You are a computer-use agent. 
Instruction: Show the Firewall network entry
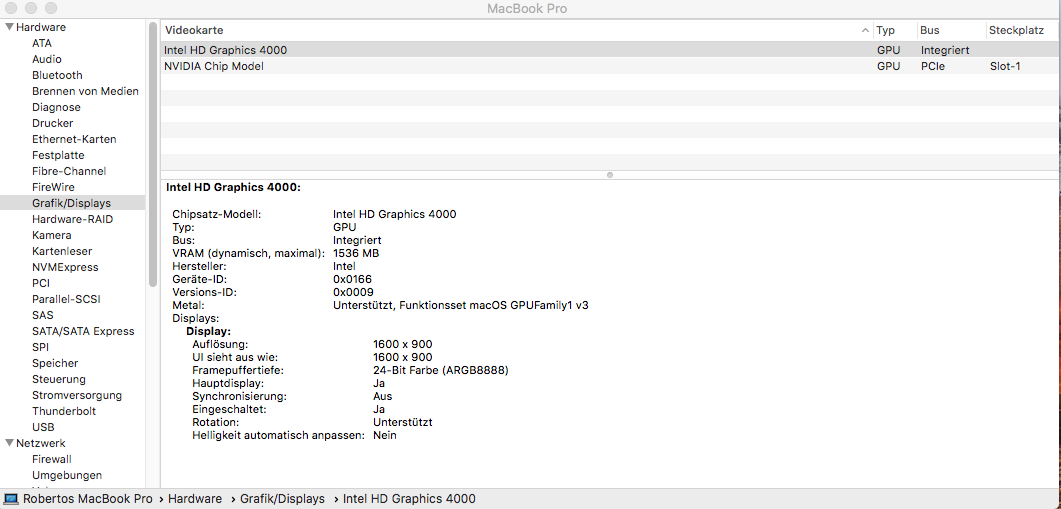coord(52,459)
